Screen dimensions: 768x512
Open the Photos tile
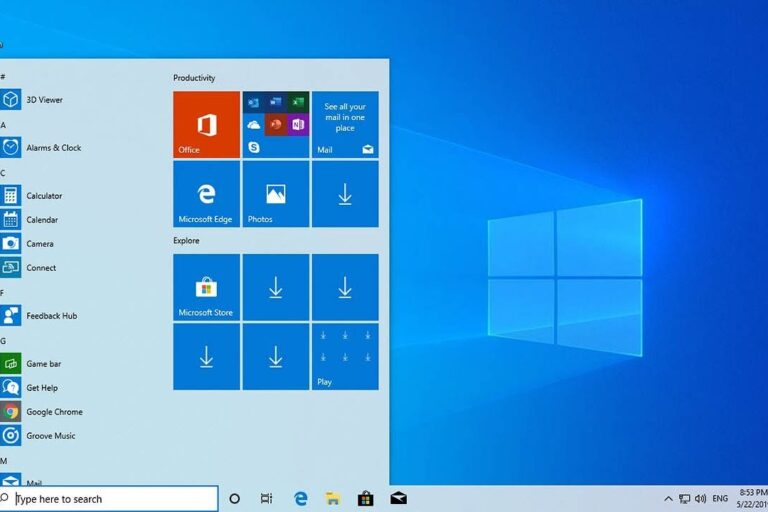[275, 194]
